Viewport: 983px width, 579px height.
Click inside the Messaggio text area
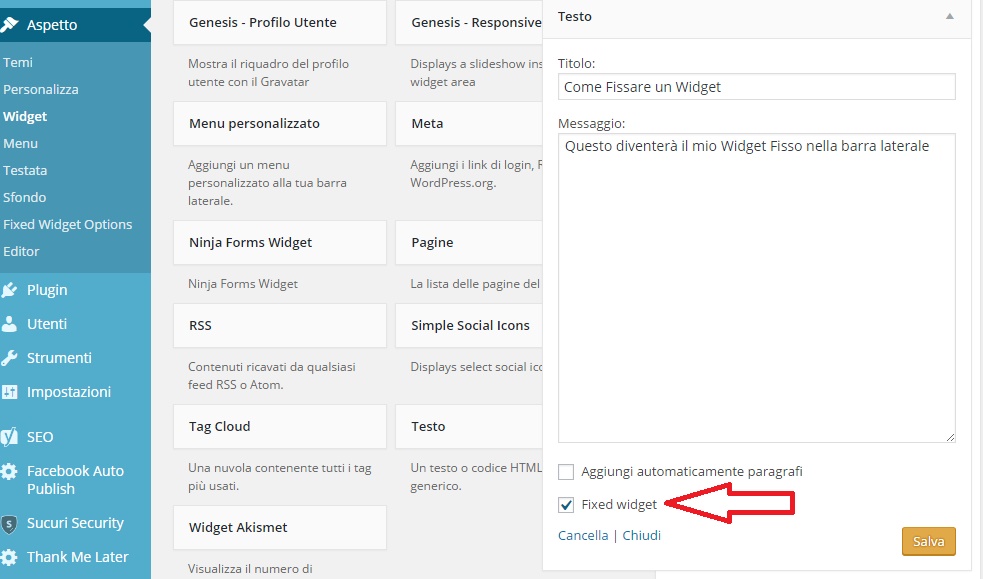click(757, 288)
